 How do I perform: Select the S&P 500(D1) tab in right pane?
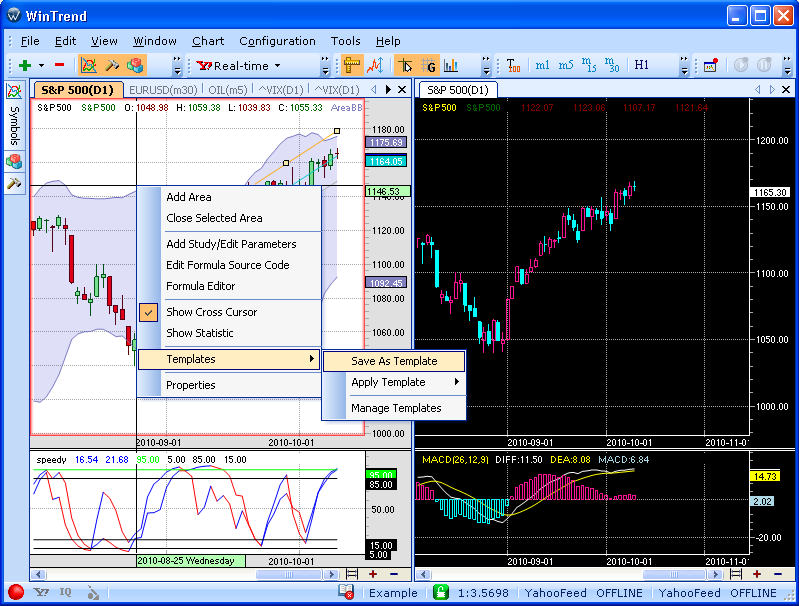tap(458, 90)
